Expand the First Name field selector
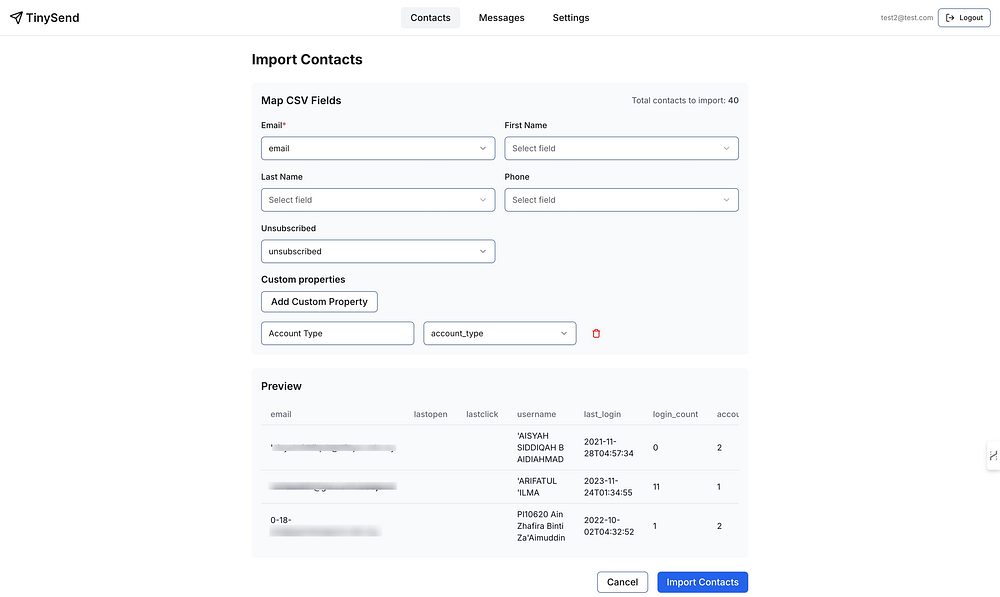Screen dimensions: 1000x597 click(621, 148)
